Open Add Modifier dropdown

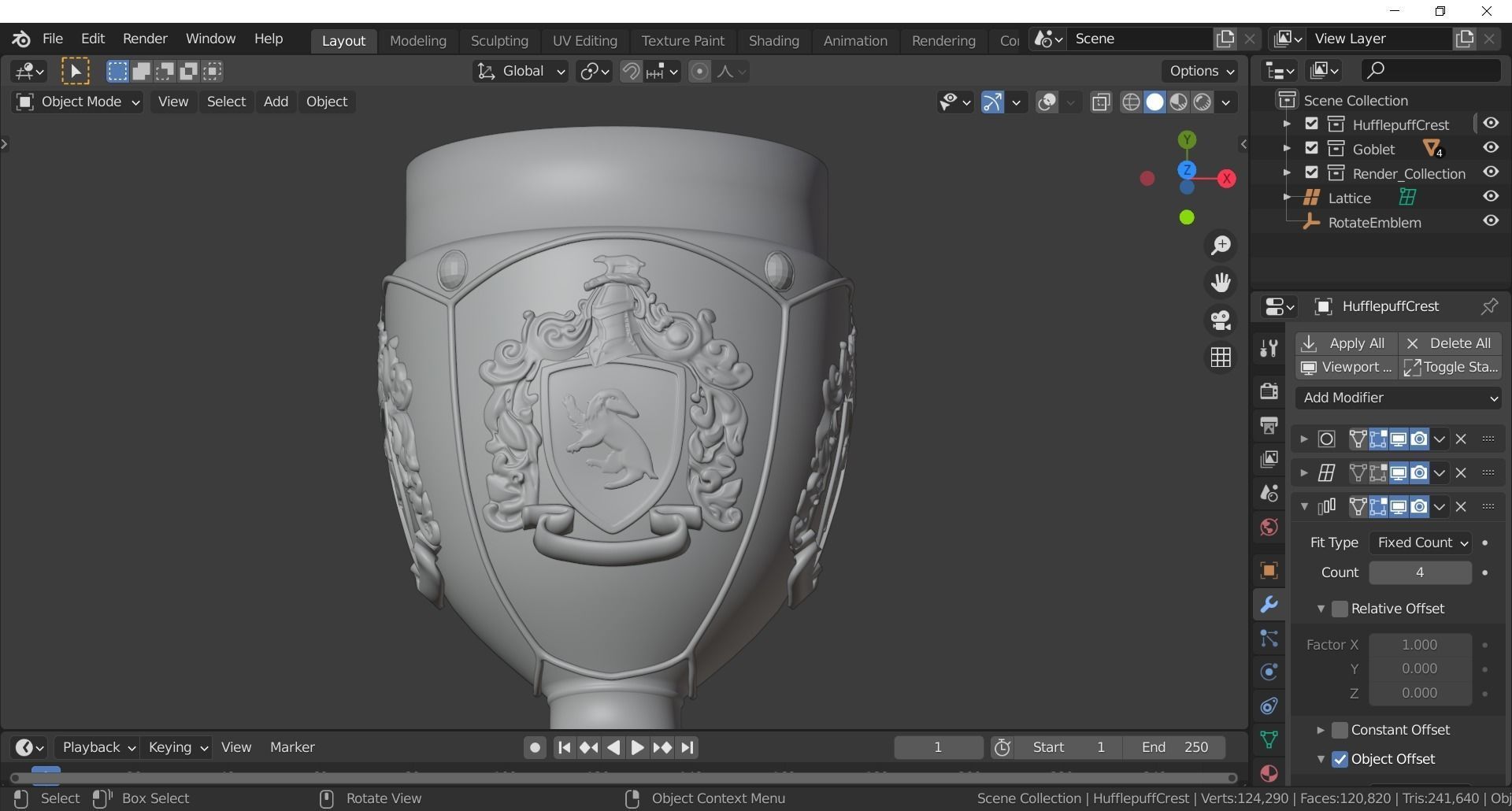tap(1399, 398)
